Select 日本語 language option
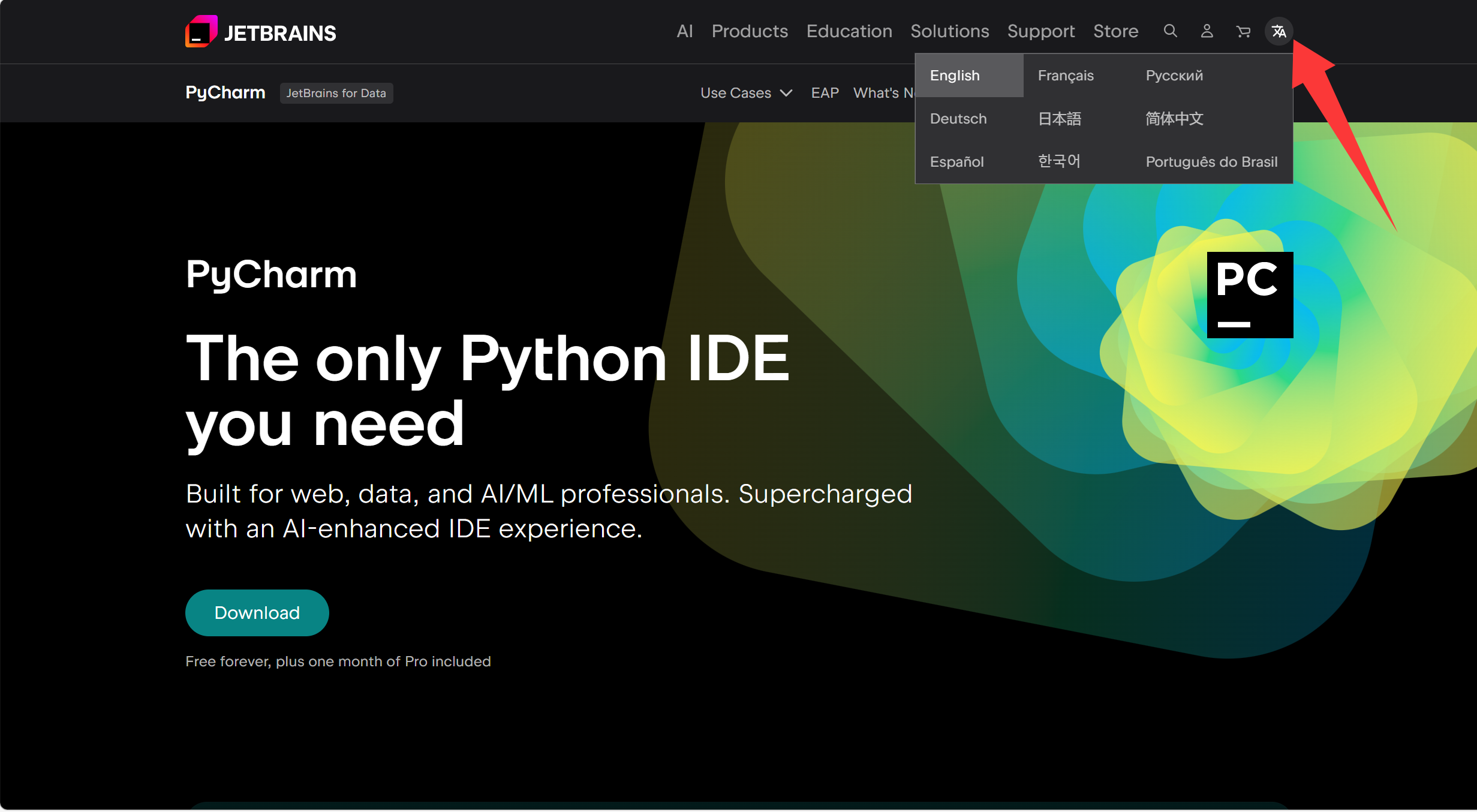The image size is (1477, 812). click(1060, 119)
